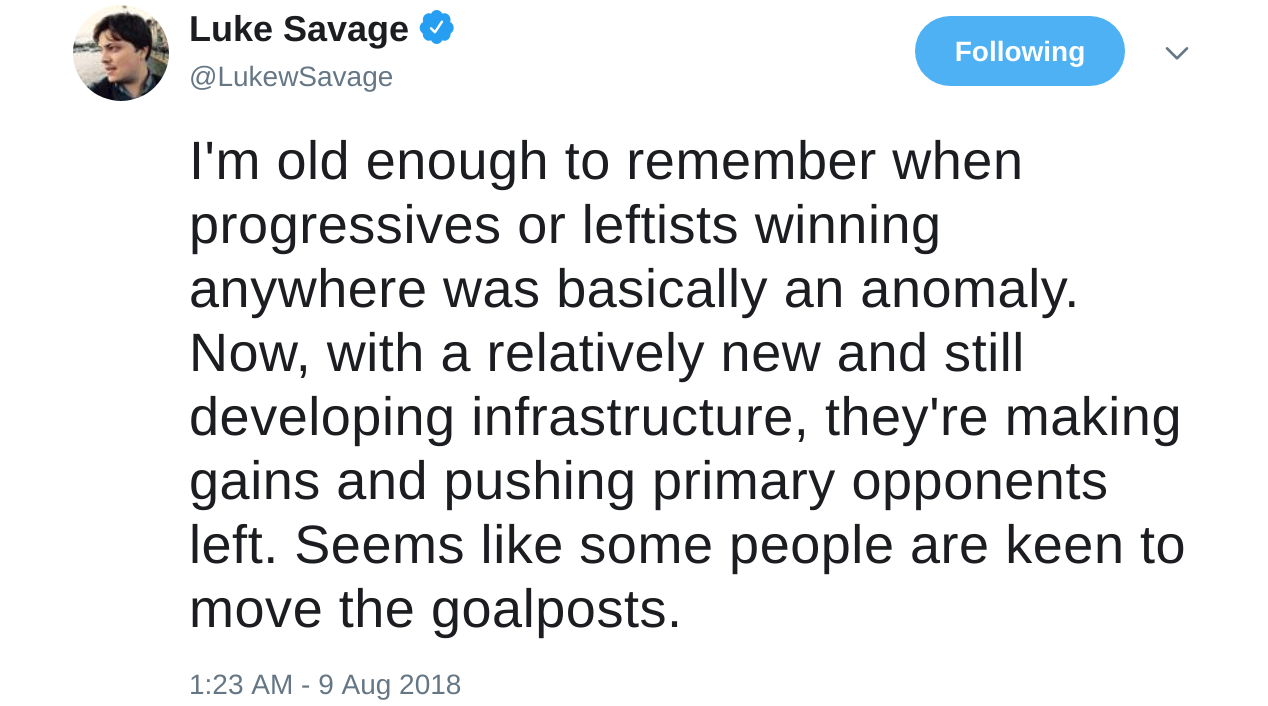Click the word "basically" in the tweet
This screenshot has height=706, width=1268.
coord(661,290)
